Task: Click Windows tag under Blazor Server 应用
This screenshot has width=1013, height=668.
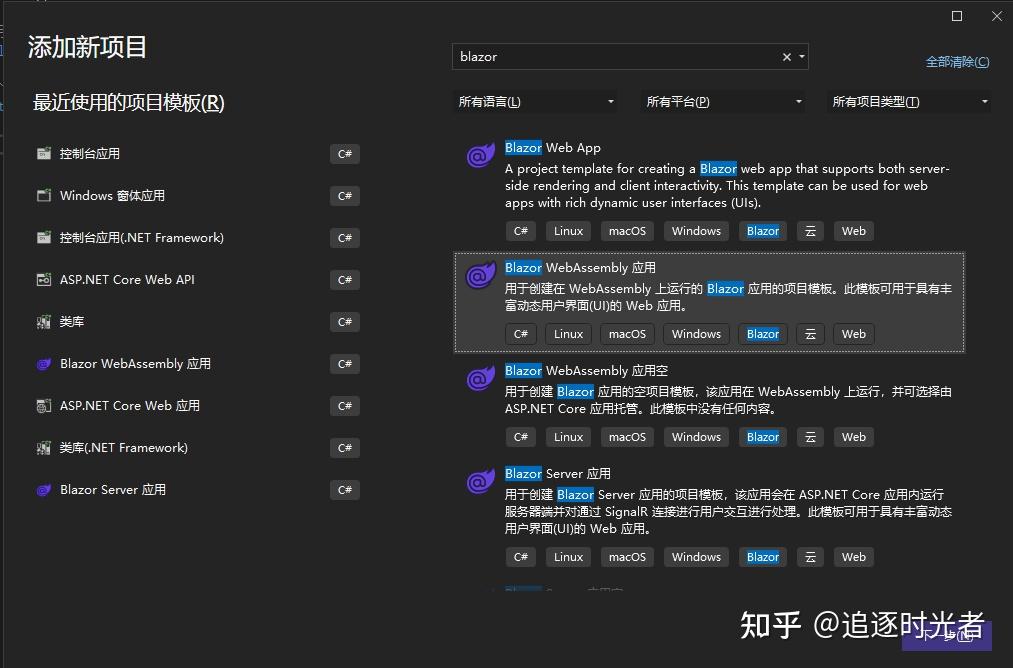Action: click(696, 557)
